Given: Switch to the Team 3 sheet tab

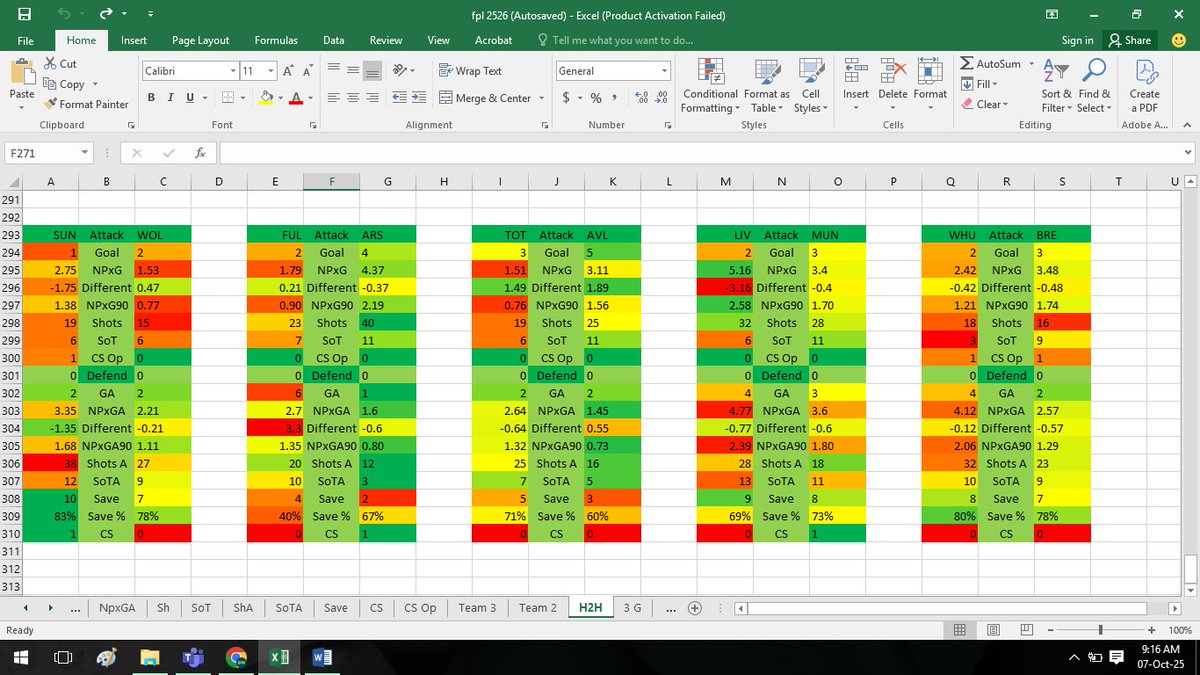Looking at the screenshot, I should pos(478,607).
